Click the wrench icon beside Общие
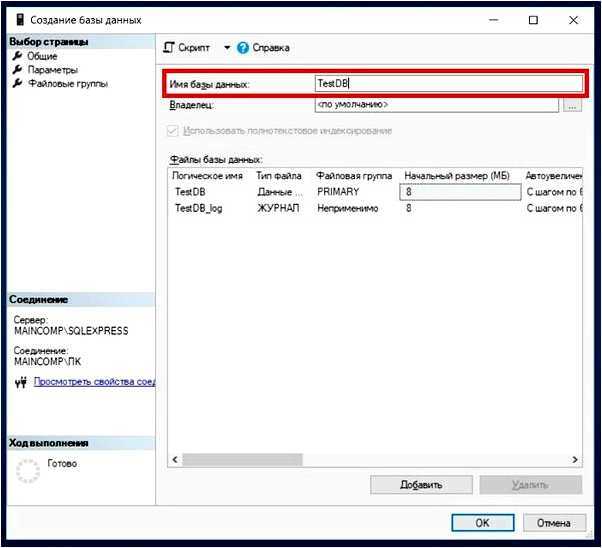This screenshot has height=548, width=602. click(x=17, y=56)
